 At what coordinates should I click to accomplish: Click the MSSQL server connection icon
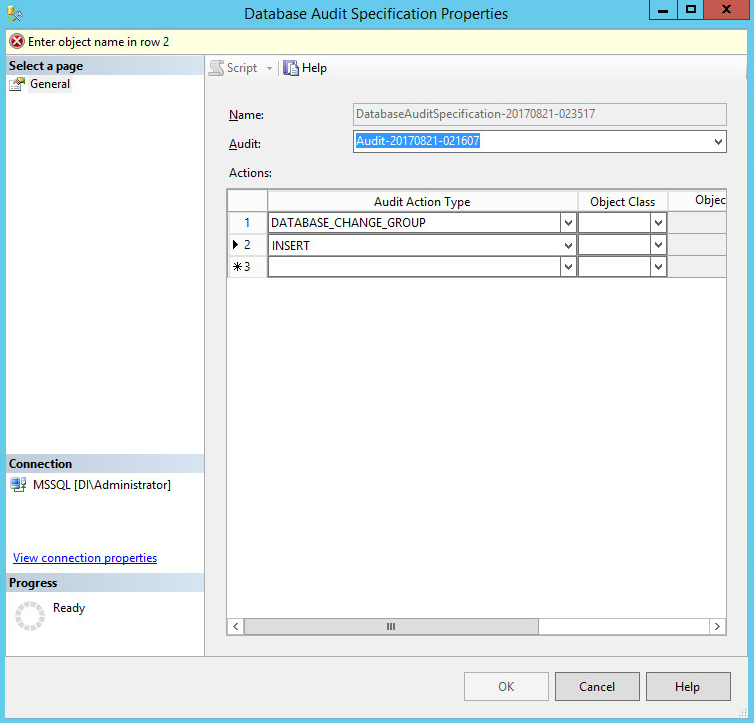pyautogui.click(x=19, y=485)
